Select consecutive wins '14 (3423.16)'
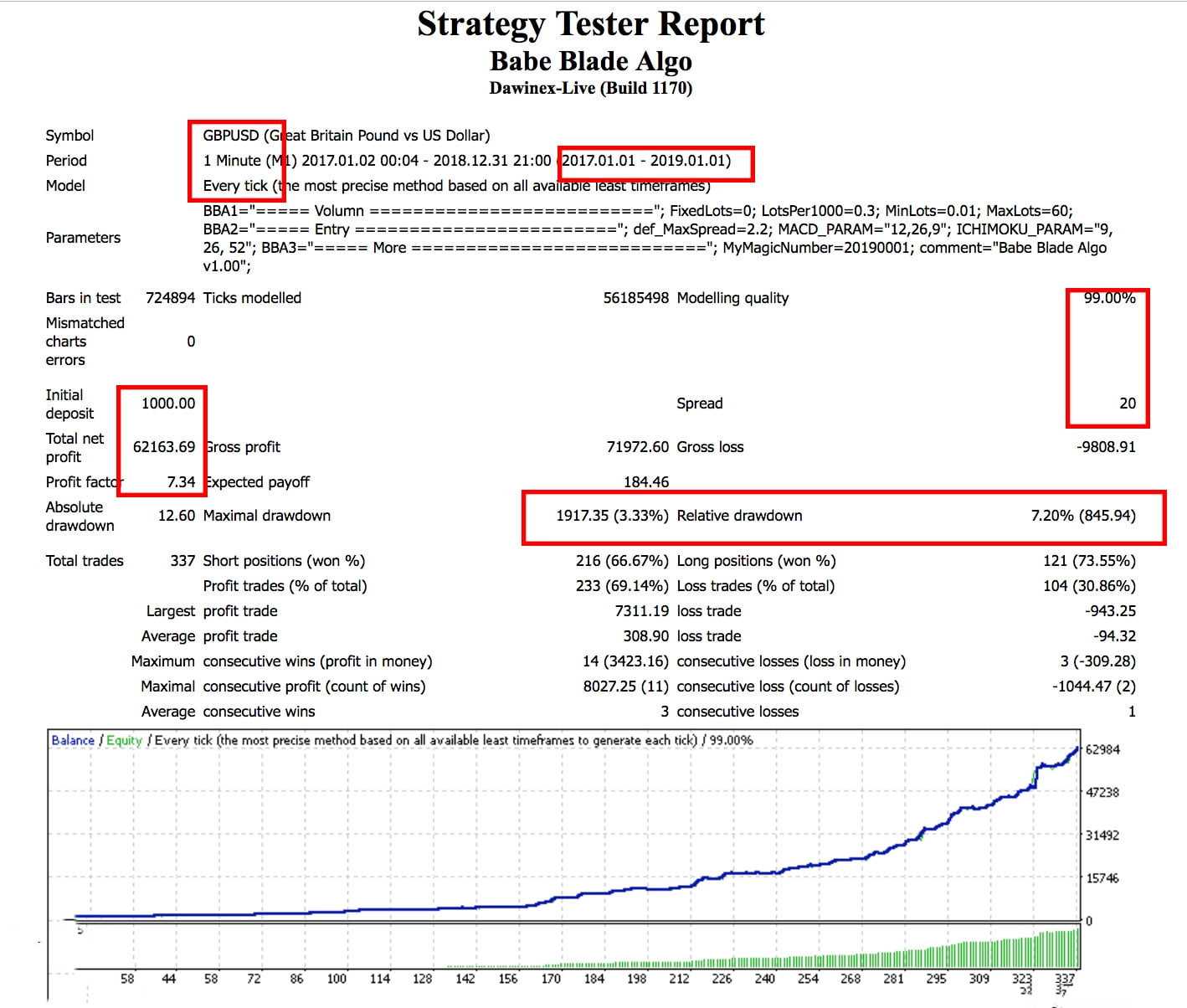1187x1008 pixels. click(x=625, y=661)
